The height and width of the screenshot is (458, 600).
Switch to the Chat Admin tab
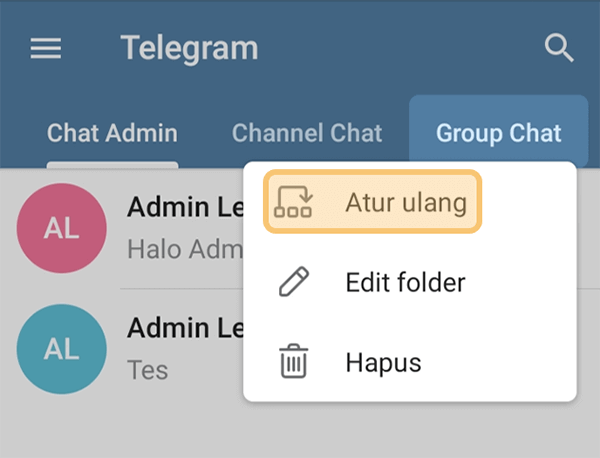point(112,133)
